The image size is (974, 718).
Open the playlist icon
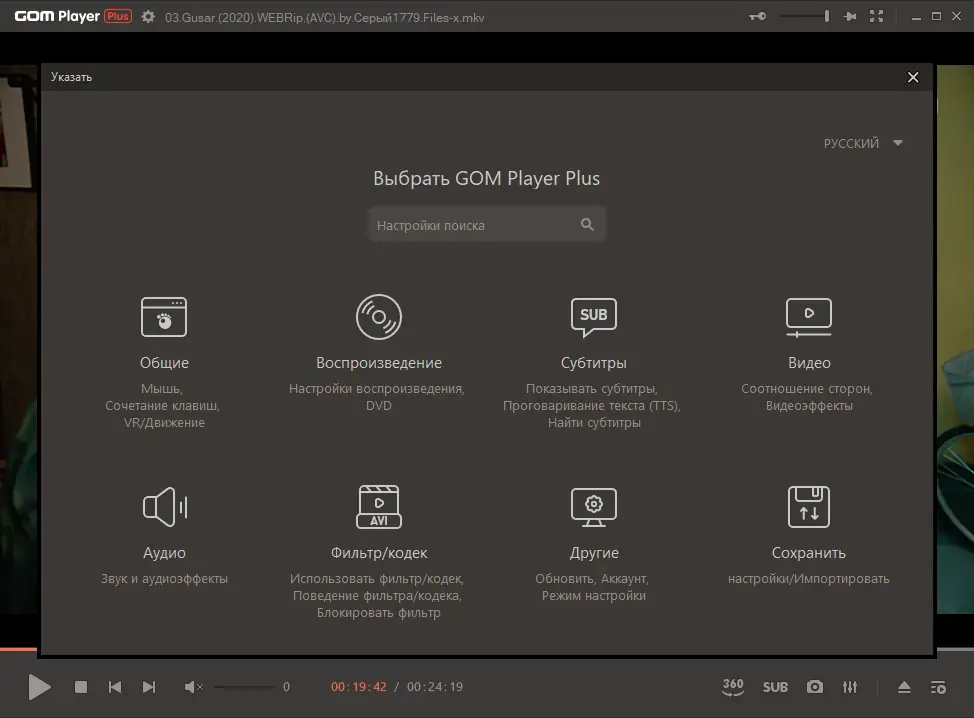point(938,687)
